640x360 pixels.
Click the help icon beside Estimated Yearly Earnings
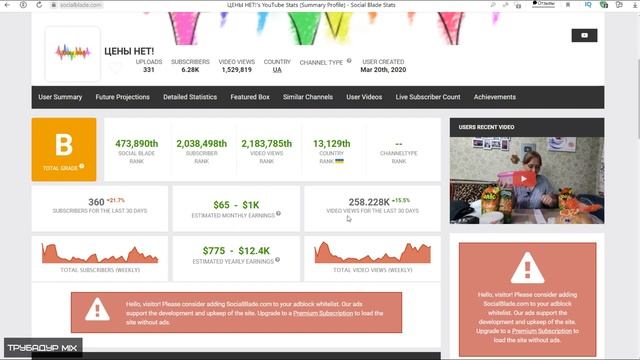[278, 260]
